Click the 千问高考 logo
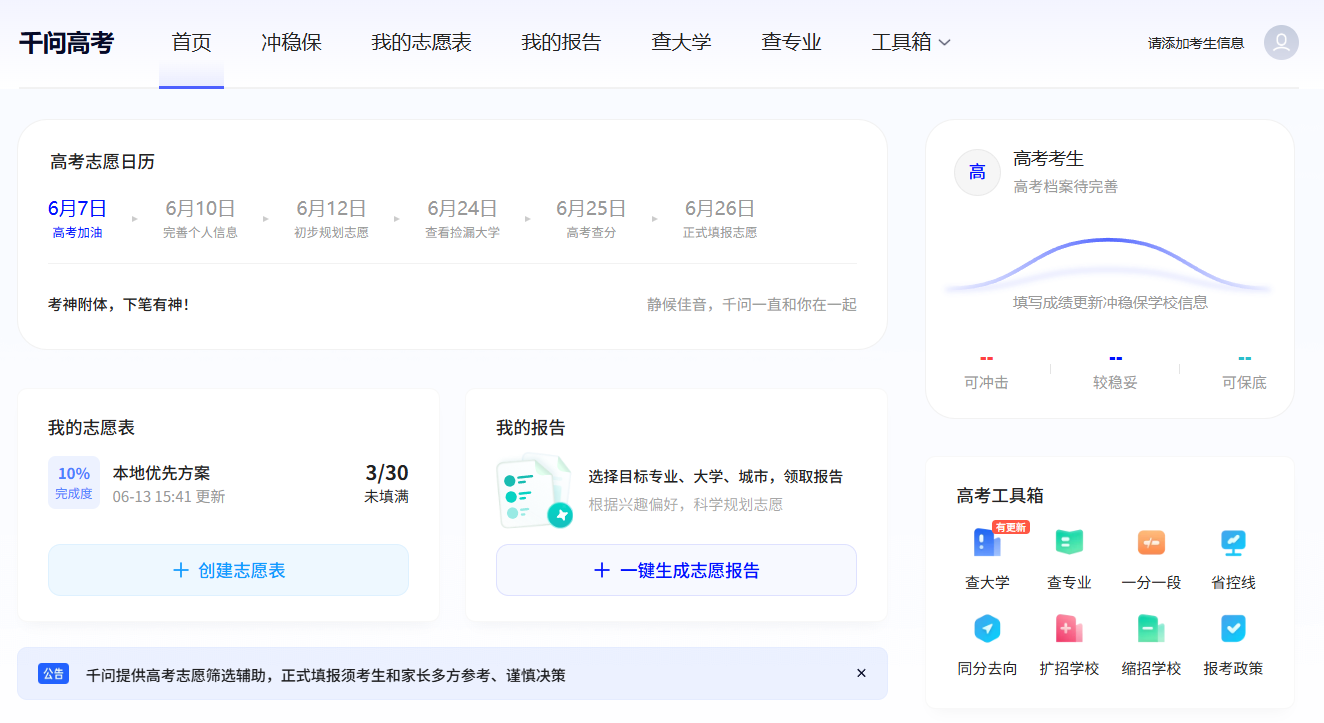Screen dimensions: 1324x723 tap(66, 43)
